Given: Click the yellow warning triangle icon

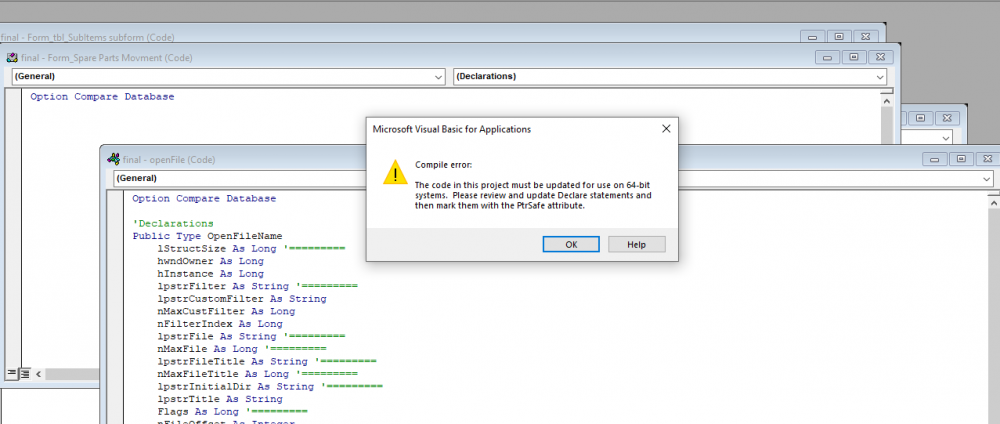Looking at the screenshot, I should [x=396, y=173].
